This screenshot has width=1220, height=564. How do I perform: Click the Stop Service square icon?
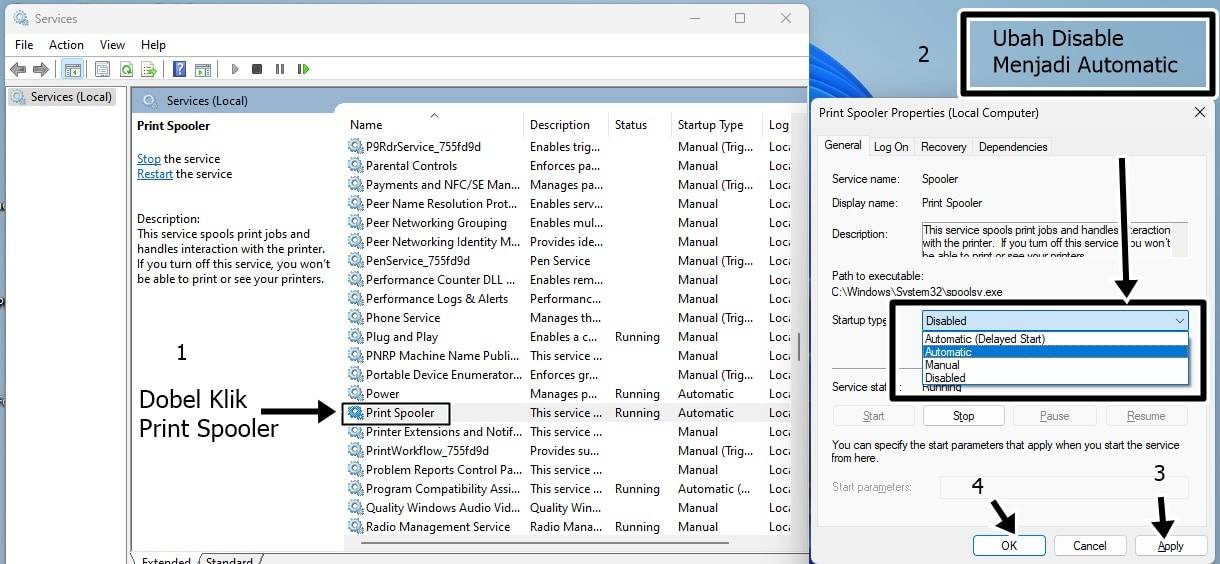(x=257, y=69)
